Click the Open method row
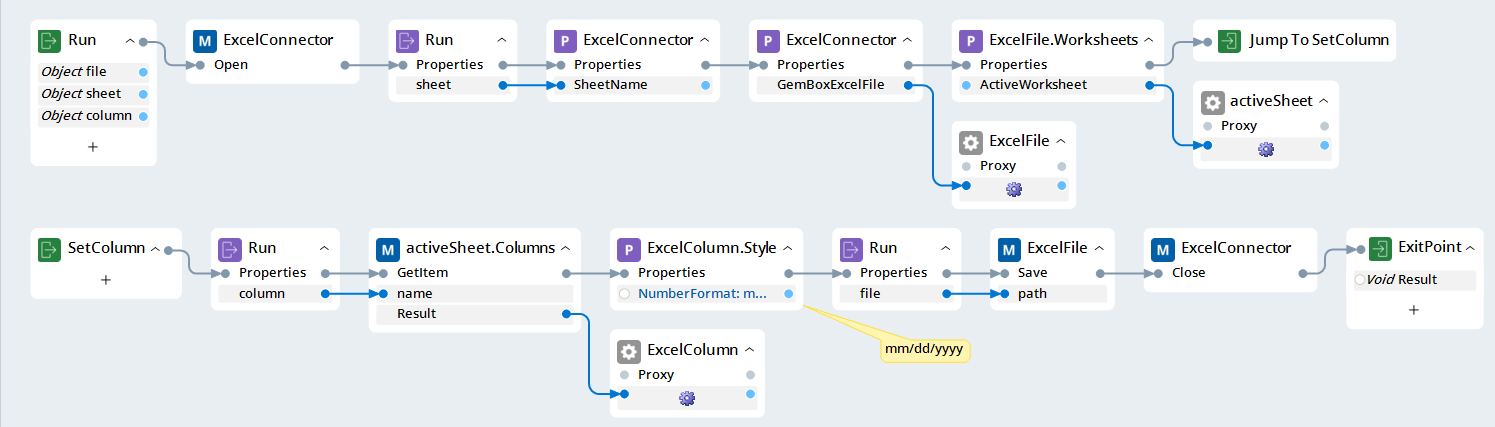1495x427 pixels. tap(272, 65)
